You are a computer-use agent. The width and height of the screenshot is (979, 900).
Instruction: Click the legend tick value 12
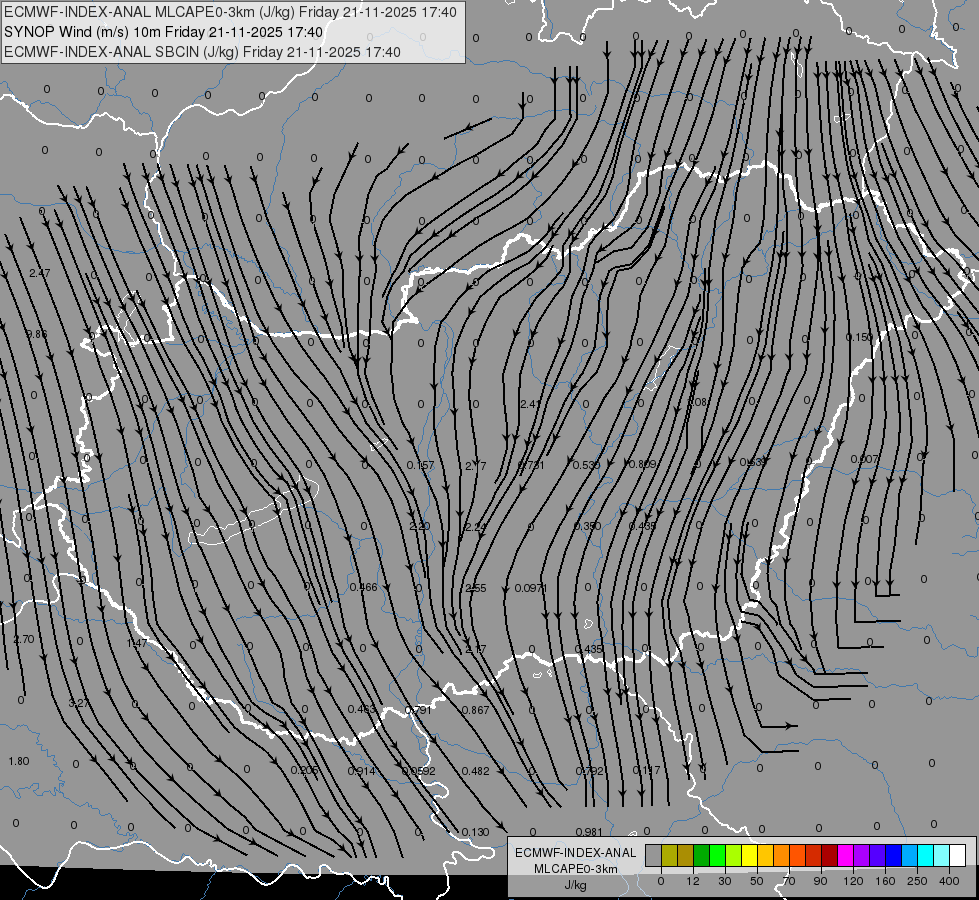click(x=692, y=881)
